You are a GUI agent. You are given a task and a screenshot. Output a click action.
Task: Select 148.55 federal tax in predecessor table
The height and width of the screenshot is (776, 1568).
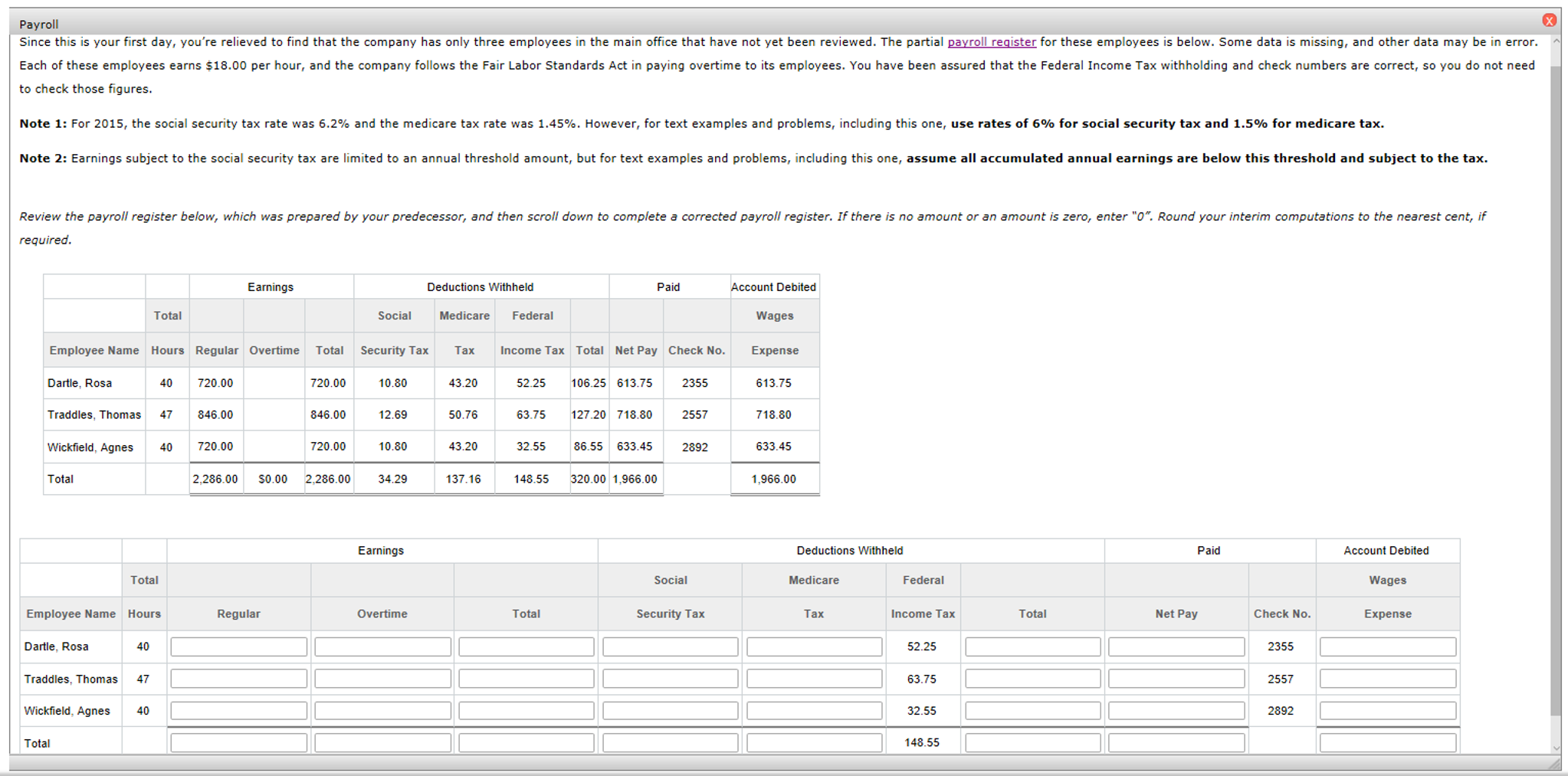(531, 479)
